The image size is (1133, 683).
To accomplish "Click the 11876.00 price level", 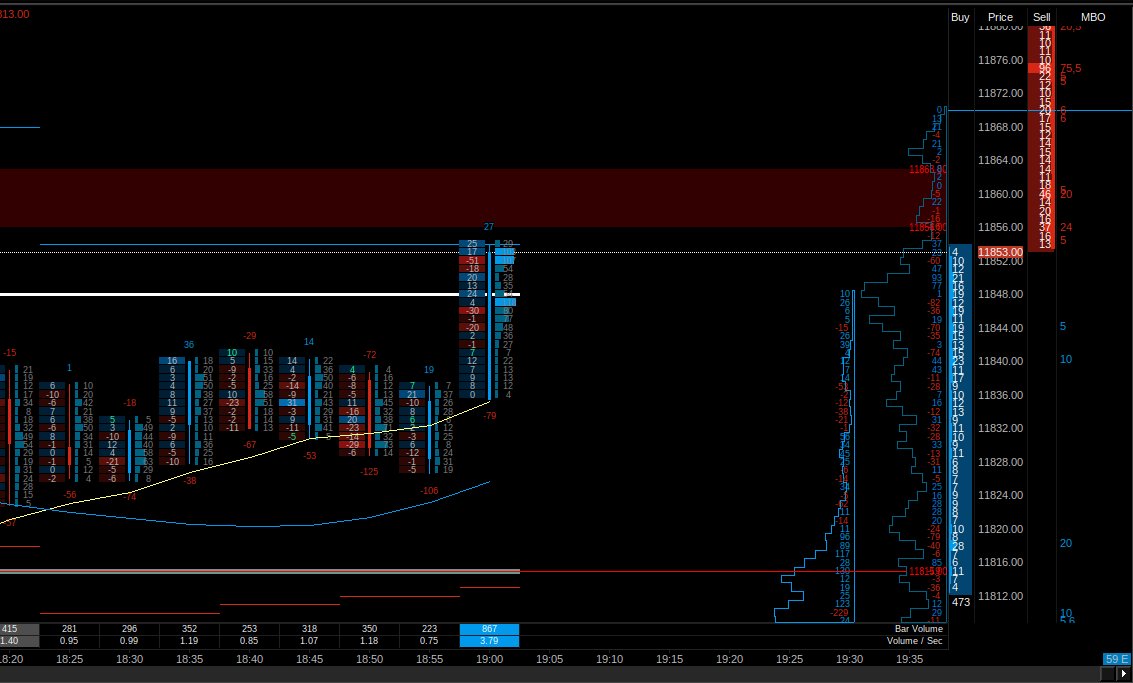I will 1001,60.
